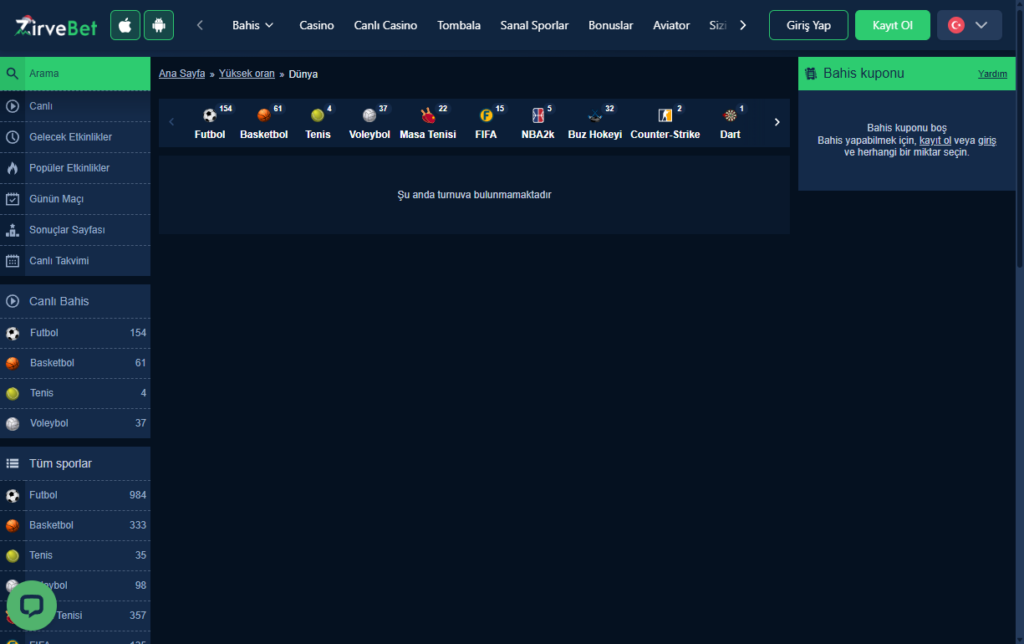Select Masa Tenisi in the sports carousel
Viewport: 1024px width, 644px height.
tap(428, 123)
